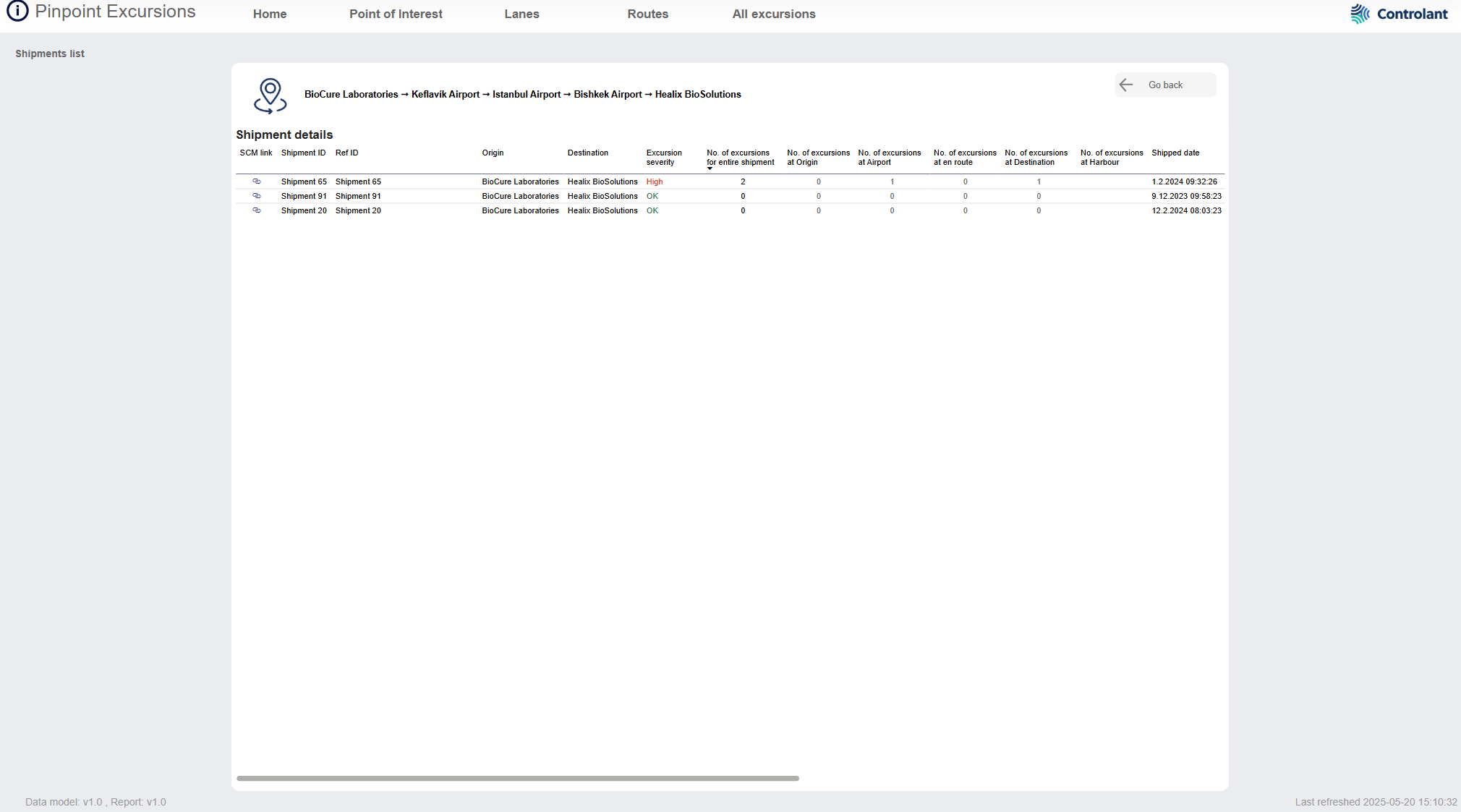The image size is (1461, 812).
Task: Sort by Shipment ID column header
Action: pyautogui.click(x=303, y=153)
